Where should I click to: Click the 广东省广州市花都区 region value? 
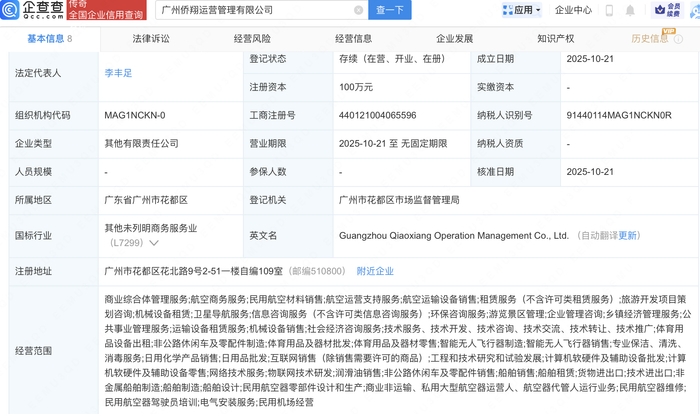click(x=146, y=200)
